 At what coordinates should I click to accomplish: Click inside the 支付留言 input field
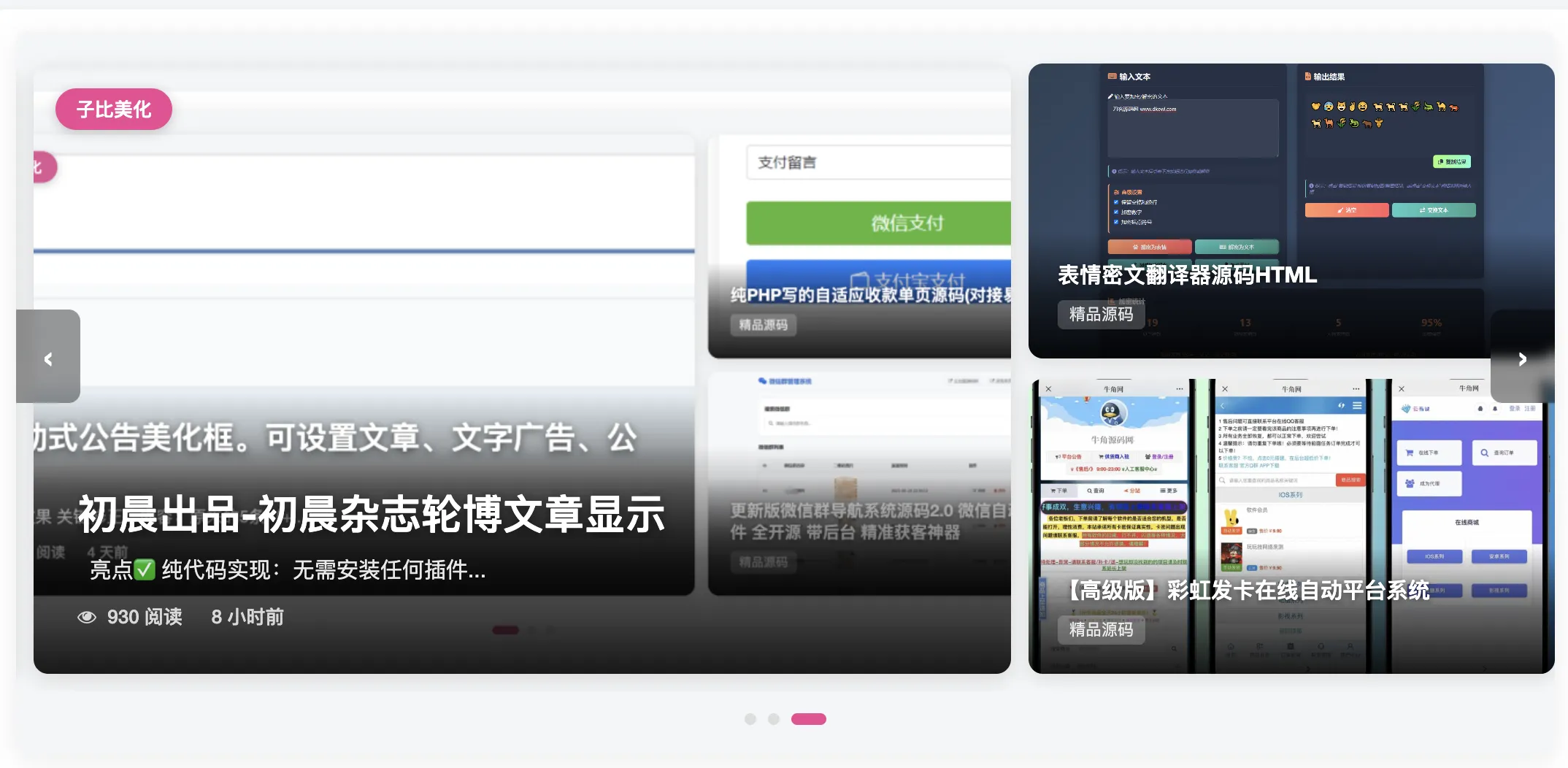[x=876, y=162]
